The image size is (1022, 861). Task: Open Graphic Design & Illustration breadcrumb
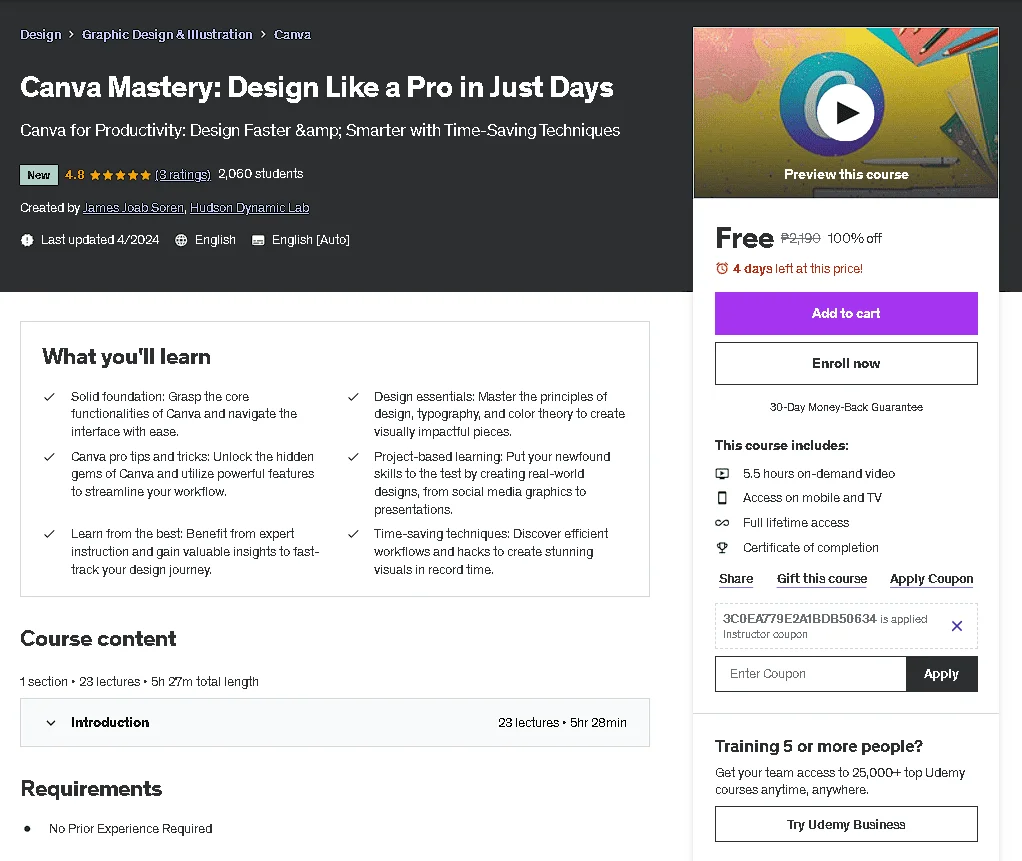167,35
